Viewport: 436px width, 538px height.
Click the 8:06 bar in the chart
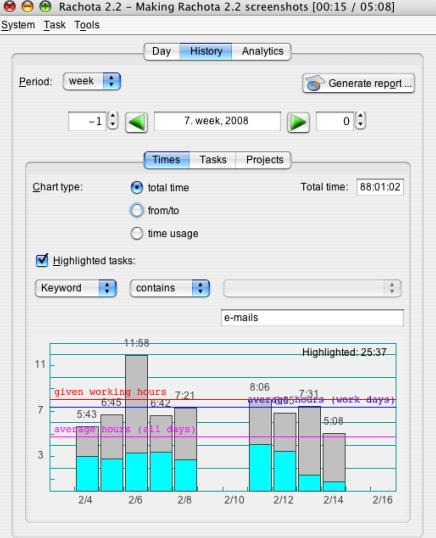click(x=260, y=445)
